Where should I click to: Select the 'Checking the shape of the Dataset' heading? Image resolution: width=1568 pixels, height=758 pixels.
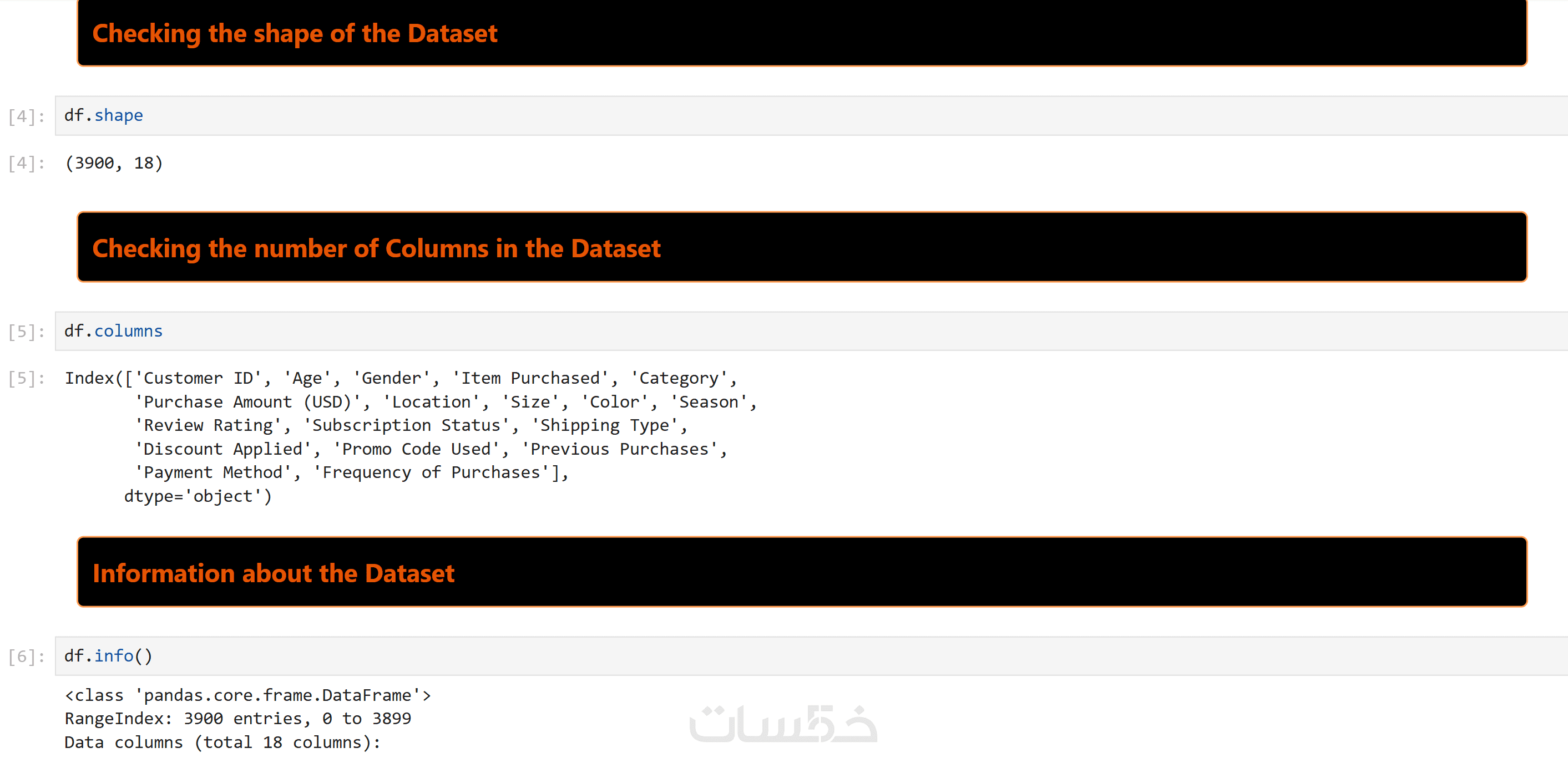point(295,33)
